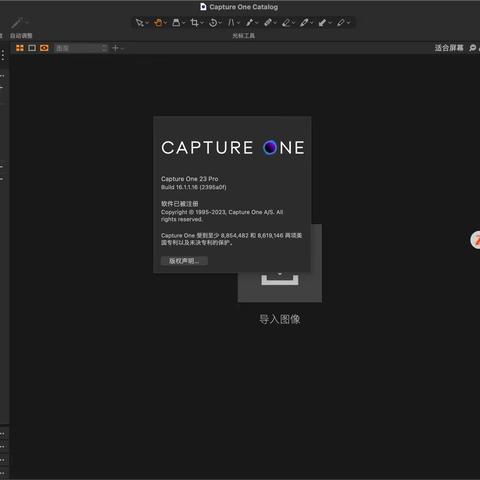Click the Build 16.1.1.16 text
This screenshot has height=480, width=480.
194,187
